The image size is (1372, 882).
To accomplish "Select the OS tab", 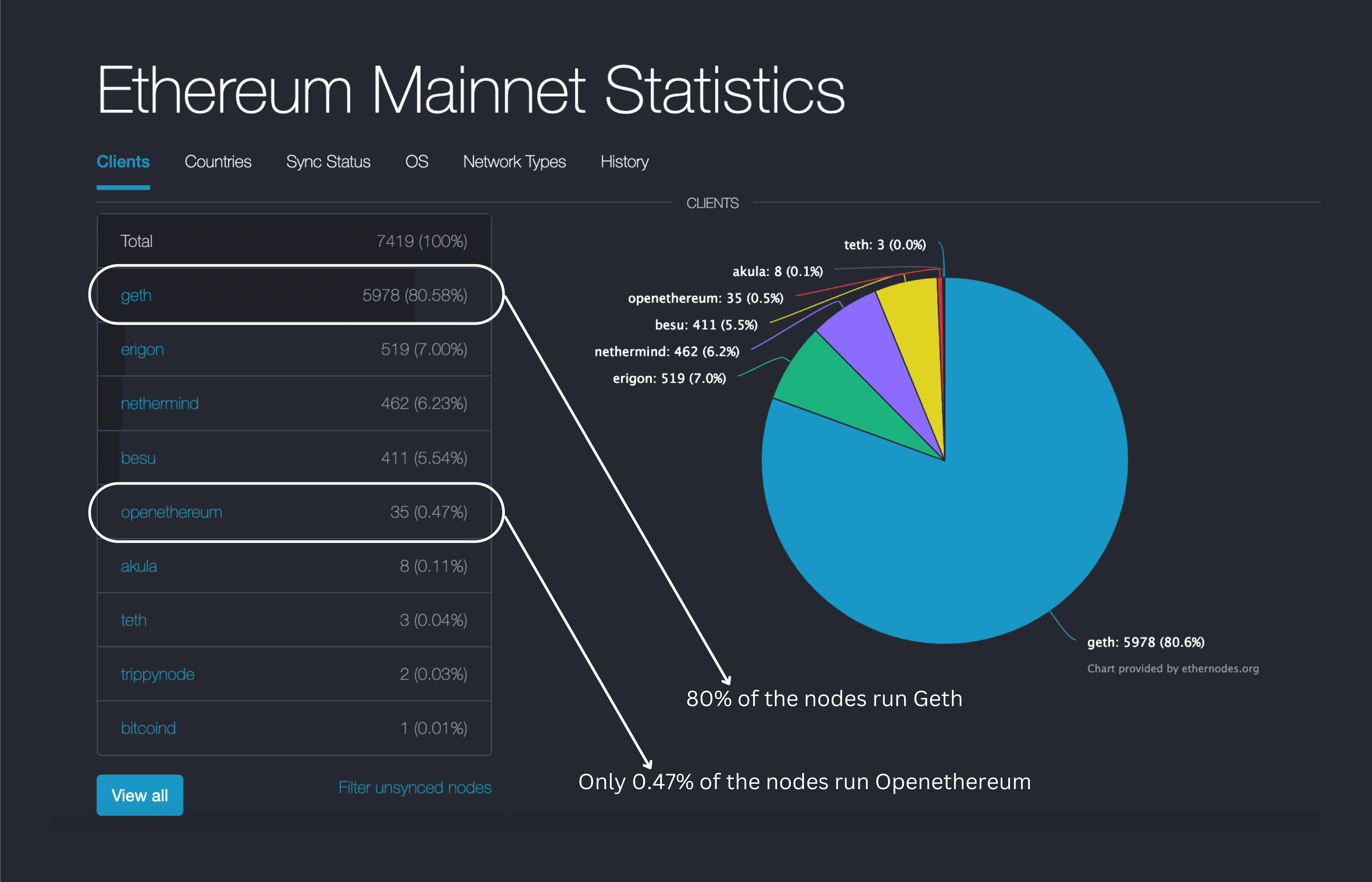I will pos(417,162).
